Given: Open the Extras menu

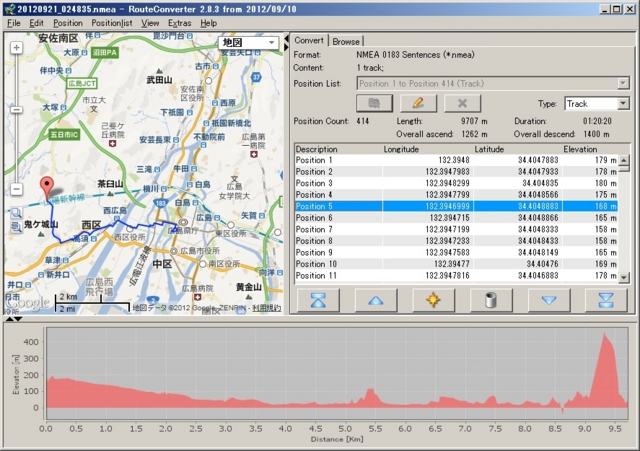Looking at the screenshot, I should coord(179,23).
